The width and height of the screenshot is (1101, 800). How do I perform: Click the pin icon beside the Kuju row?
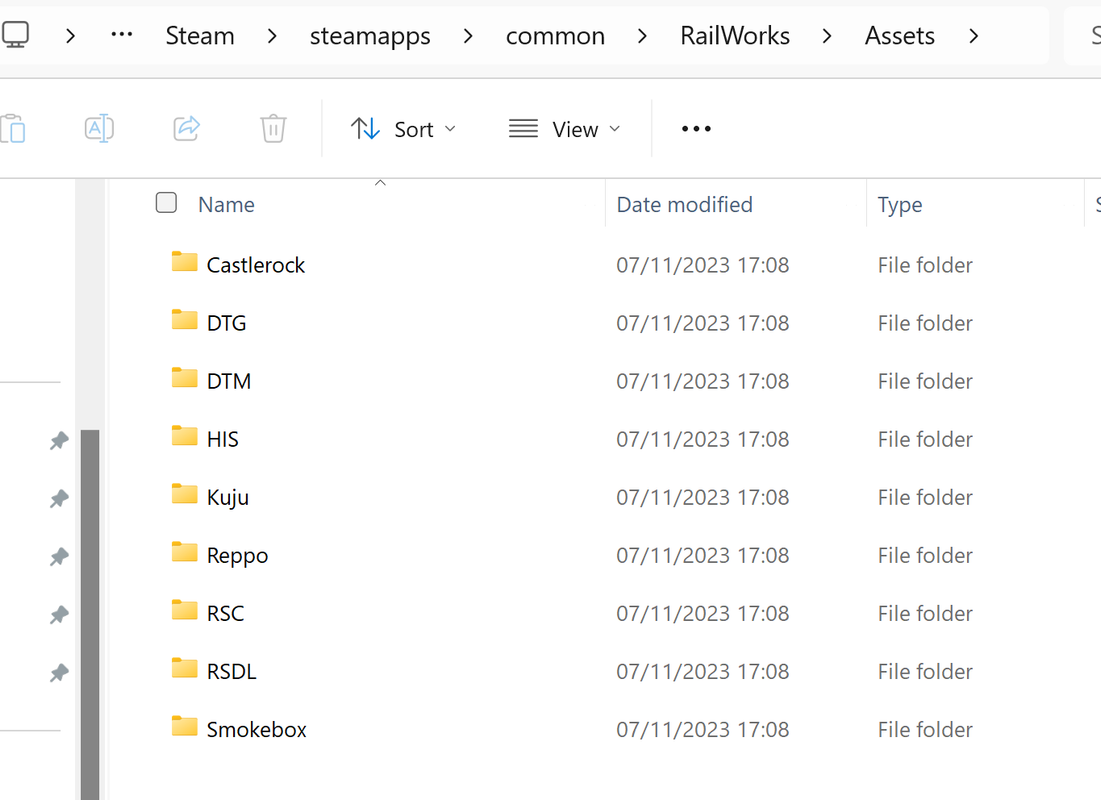[x=59, y=499]
